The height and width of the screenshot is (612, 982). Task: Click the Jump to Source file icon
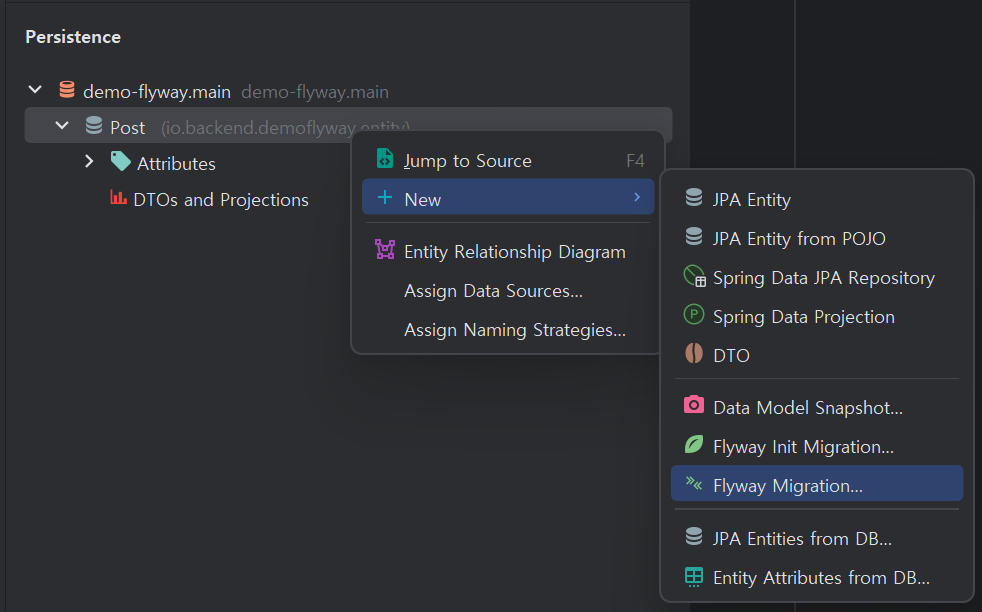pyautogui.click(x=385, y=159)
